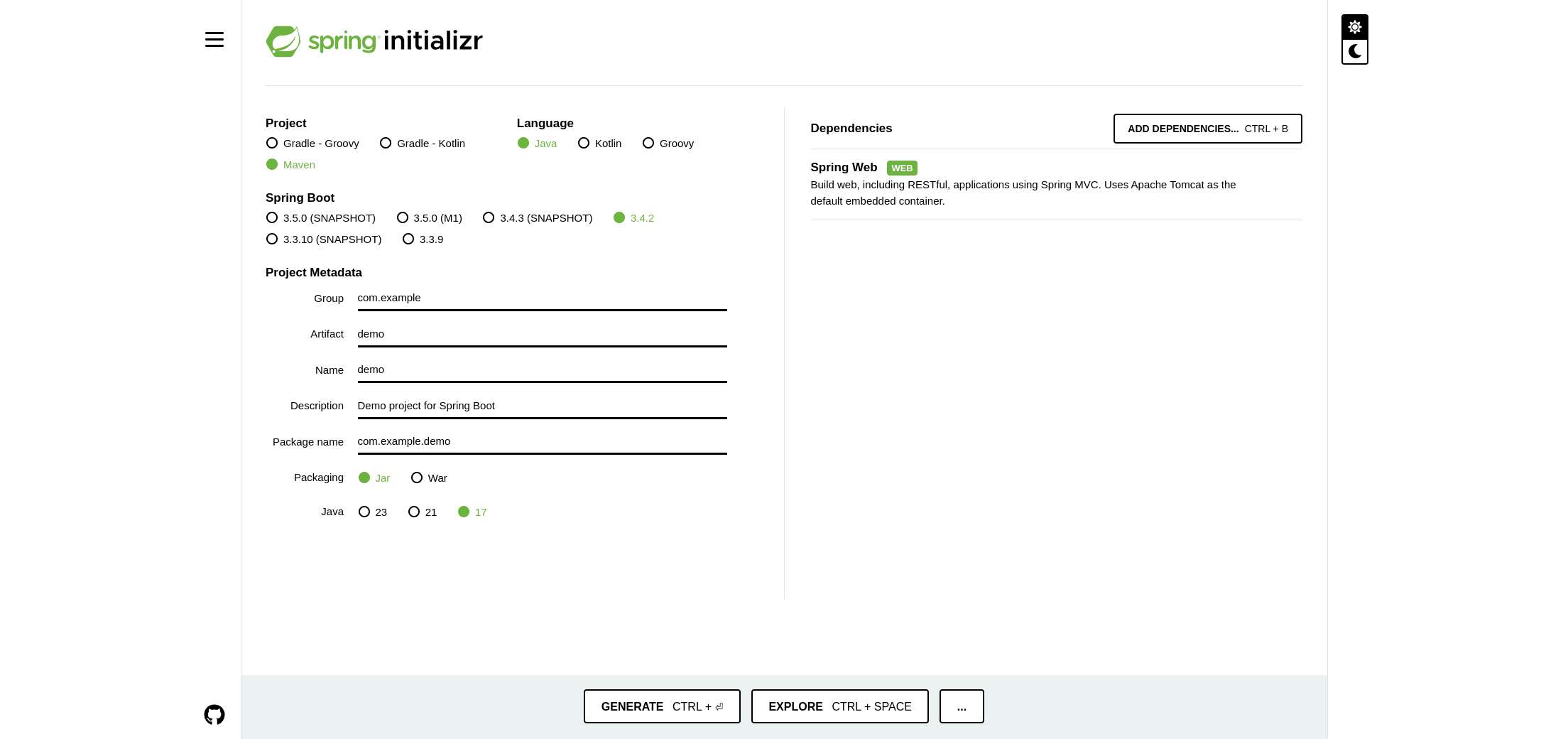Choose Groovy language
Viewport: 1568px width, 739px height.
click(668, 144)
